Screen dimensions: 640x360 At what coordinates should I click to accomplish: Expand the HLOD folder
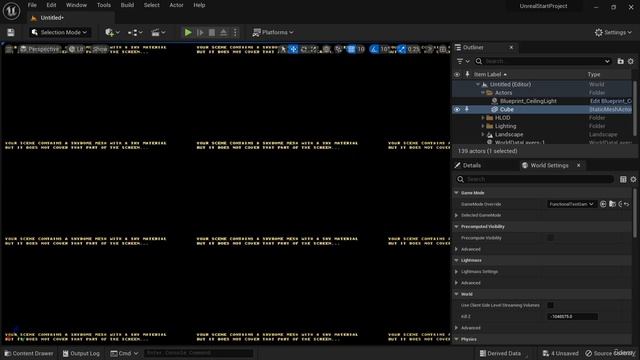[483, 118]
